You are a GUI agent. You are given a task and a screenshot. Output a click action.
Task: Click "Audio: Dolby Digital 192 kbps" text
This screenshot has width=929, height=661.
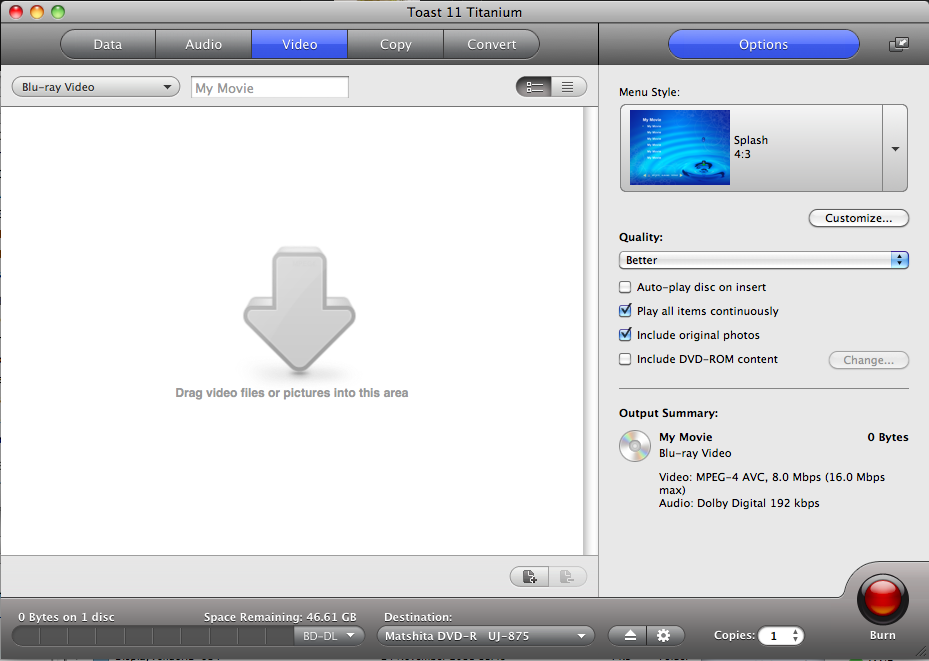point(739,503)
